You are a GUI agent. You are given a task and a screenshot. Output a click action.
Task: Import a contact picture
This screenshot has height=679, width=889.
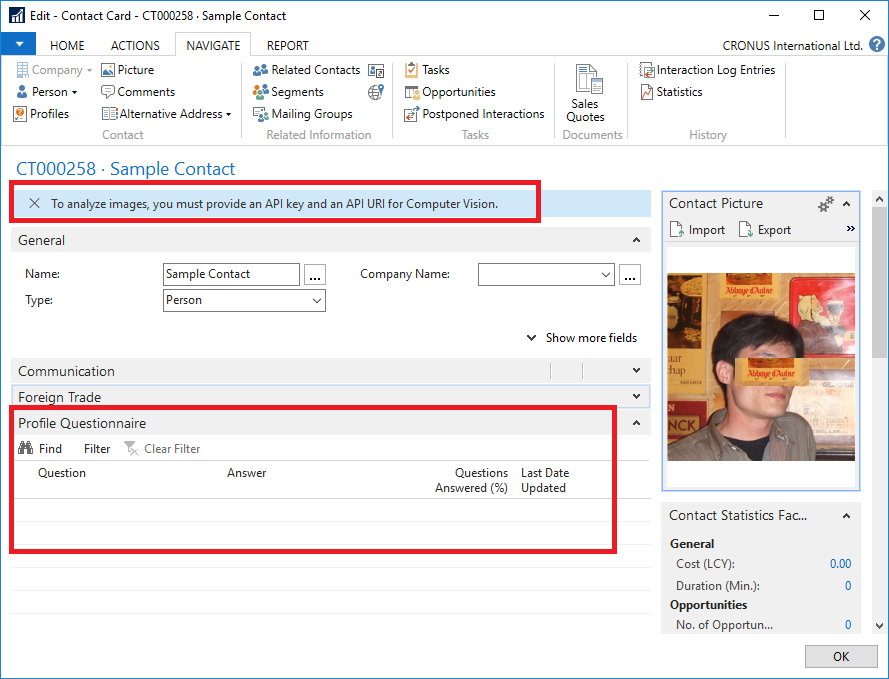697,230
